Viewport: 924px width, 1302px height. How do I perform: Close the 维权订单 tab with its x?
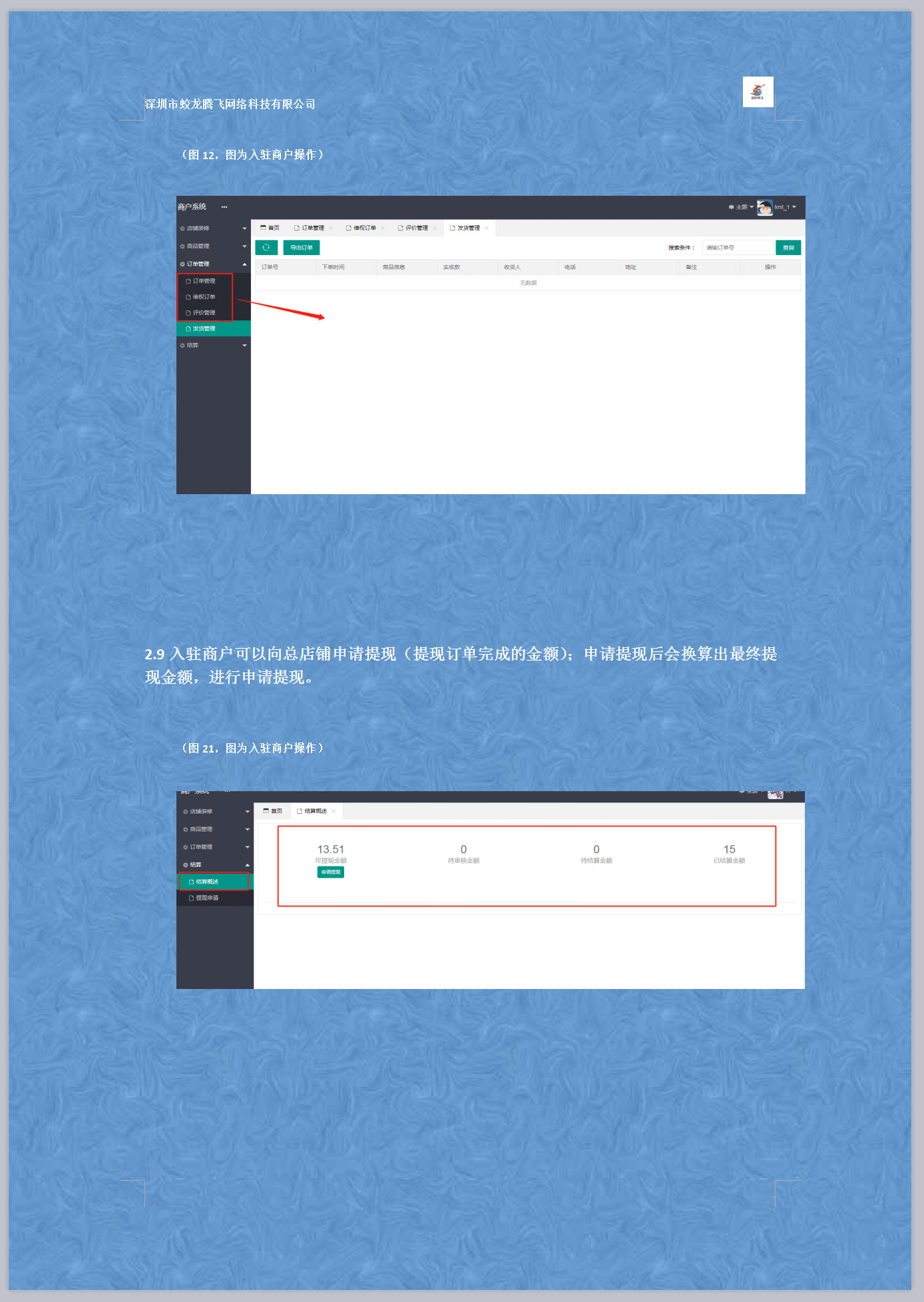(383, 228)
